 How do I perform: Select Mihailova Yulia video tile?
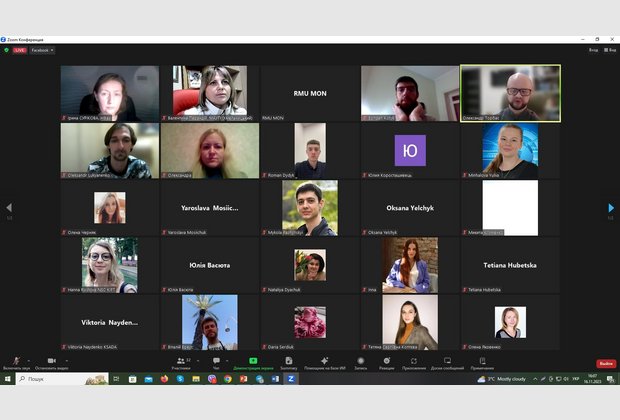click(x=510, y=151)
